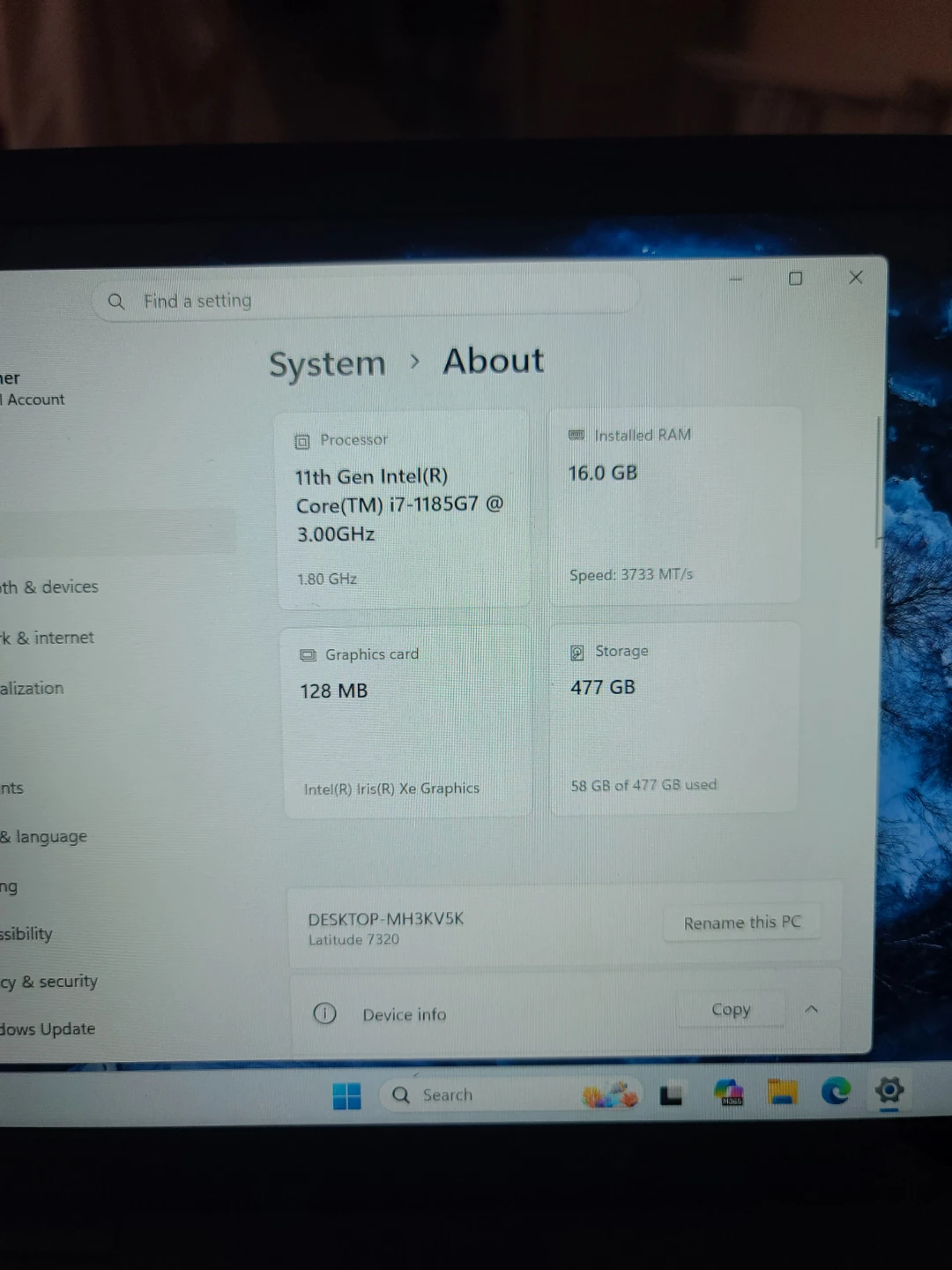The image size is (952, 1270).
Task: Open the Storage card showing 477 GB
Action: pyautogui.click(x=674, y=717)
